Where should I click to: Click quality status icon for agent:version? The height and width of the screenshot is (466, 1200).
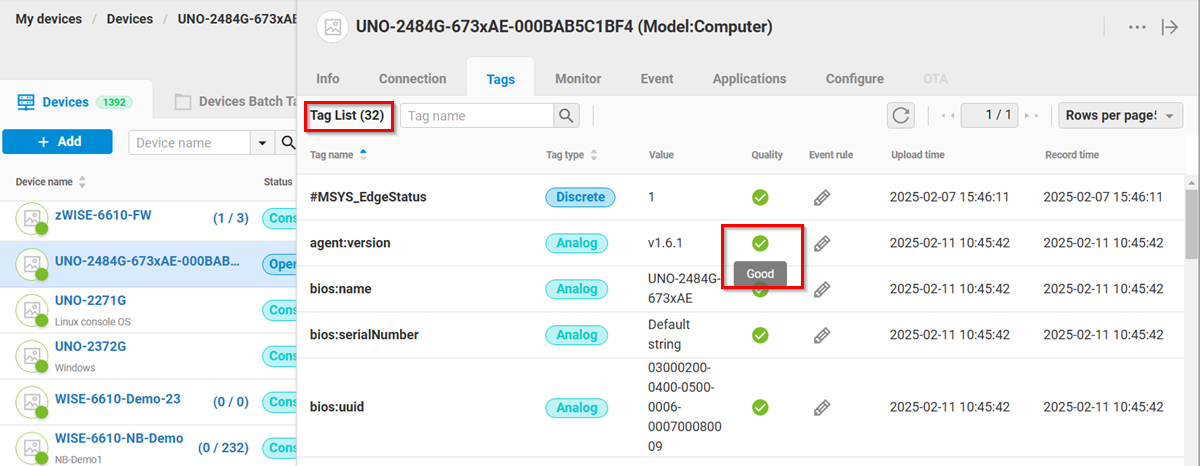pyautogui.click(x=760, y=243)
